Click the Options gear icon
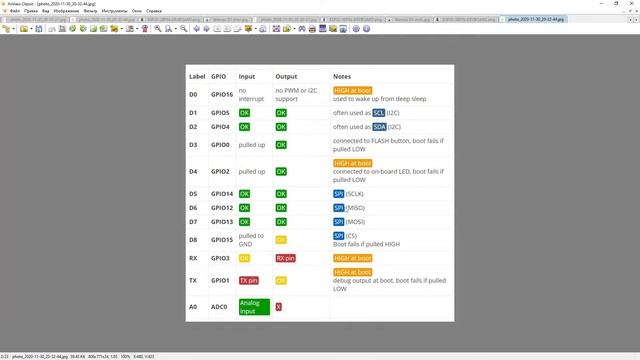 coord(356,29)
